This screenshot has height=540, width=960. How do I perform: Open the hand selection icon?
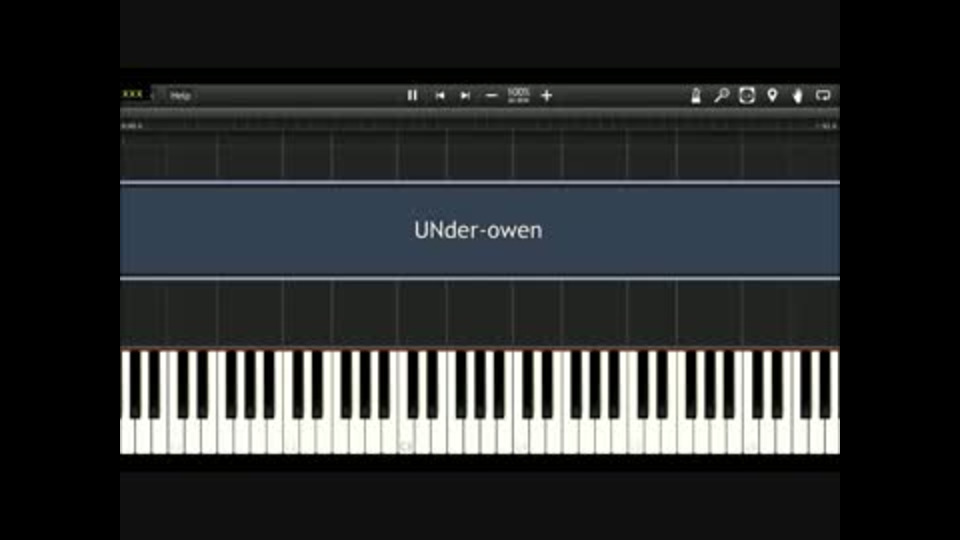(x=798, y=96)
